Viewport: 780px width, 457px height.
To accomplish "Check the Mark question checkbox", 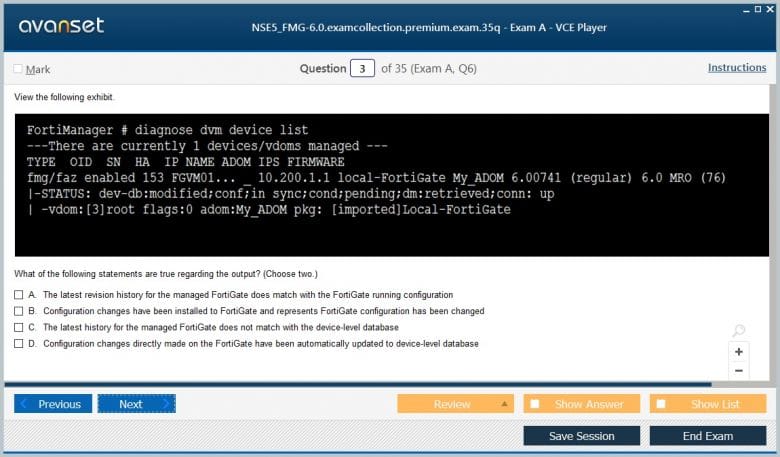I will point(18,69).
